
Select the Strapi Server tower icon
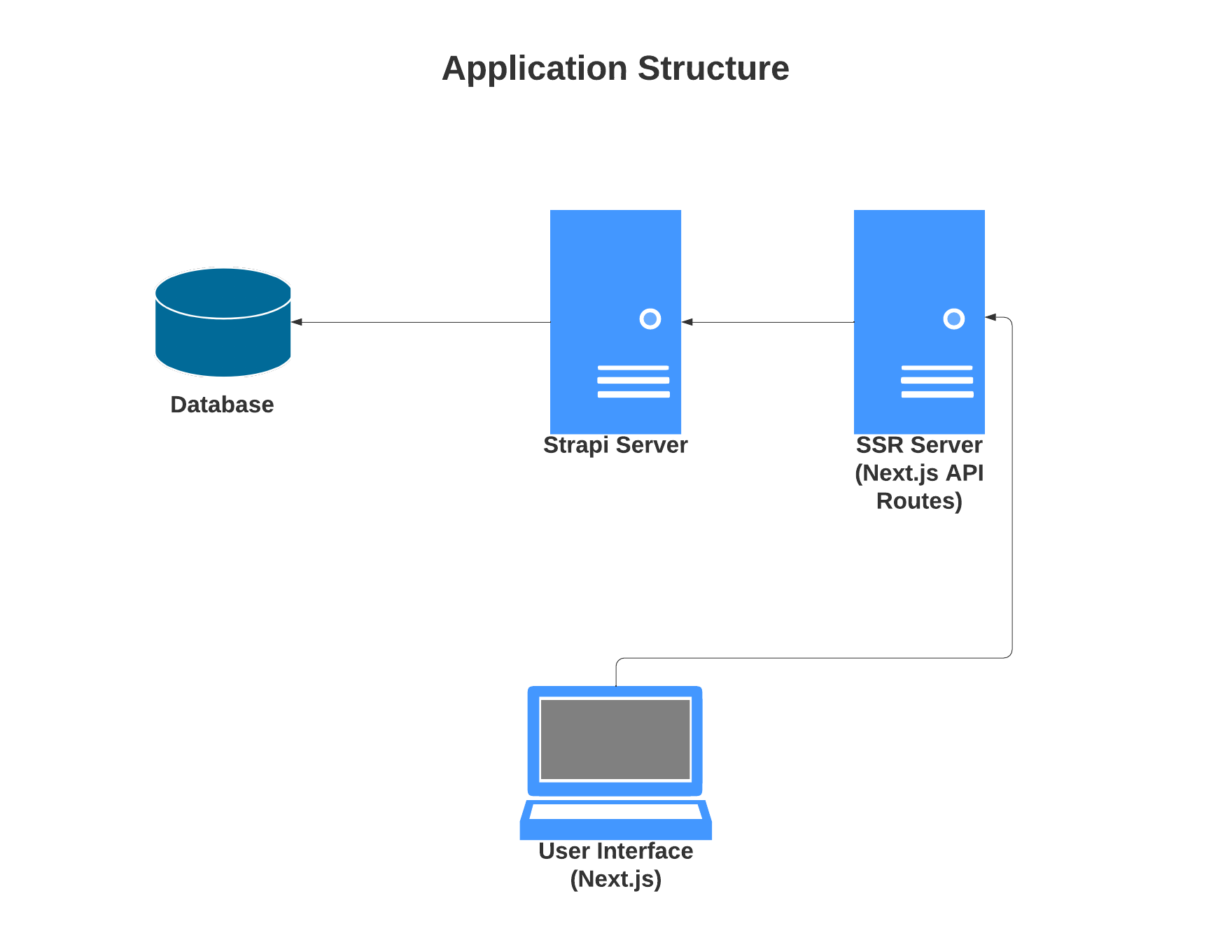(615, 322)
